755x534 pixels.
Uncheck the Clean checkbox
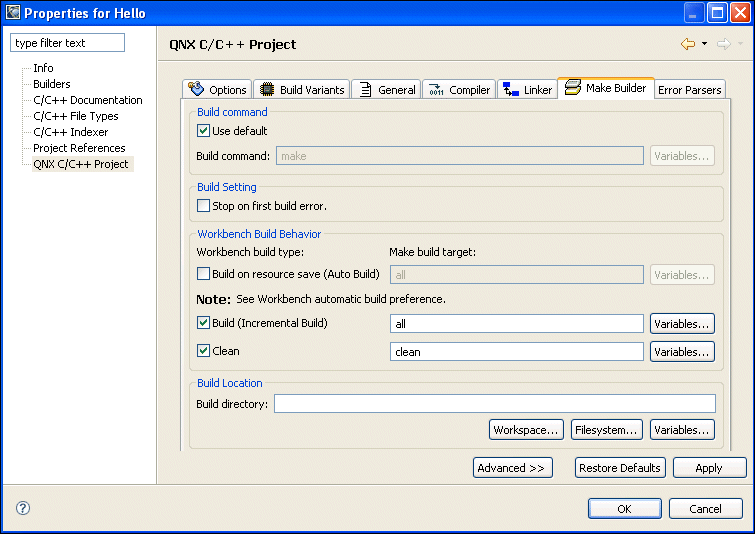point(204,351)
